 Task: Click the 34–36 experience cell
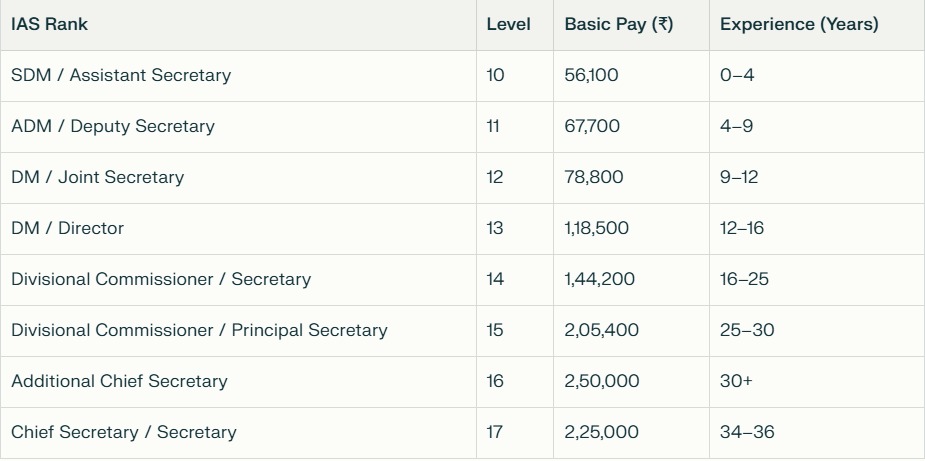746,432
